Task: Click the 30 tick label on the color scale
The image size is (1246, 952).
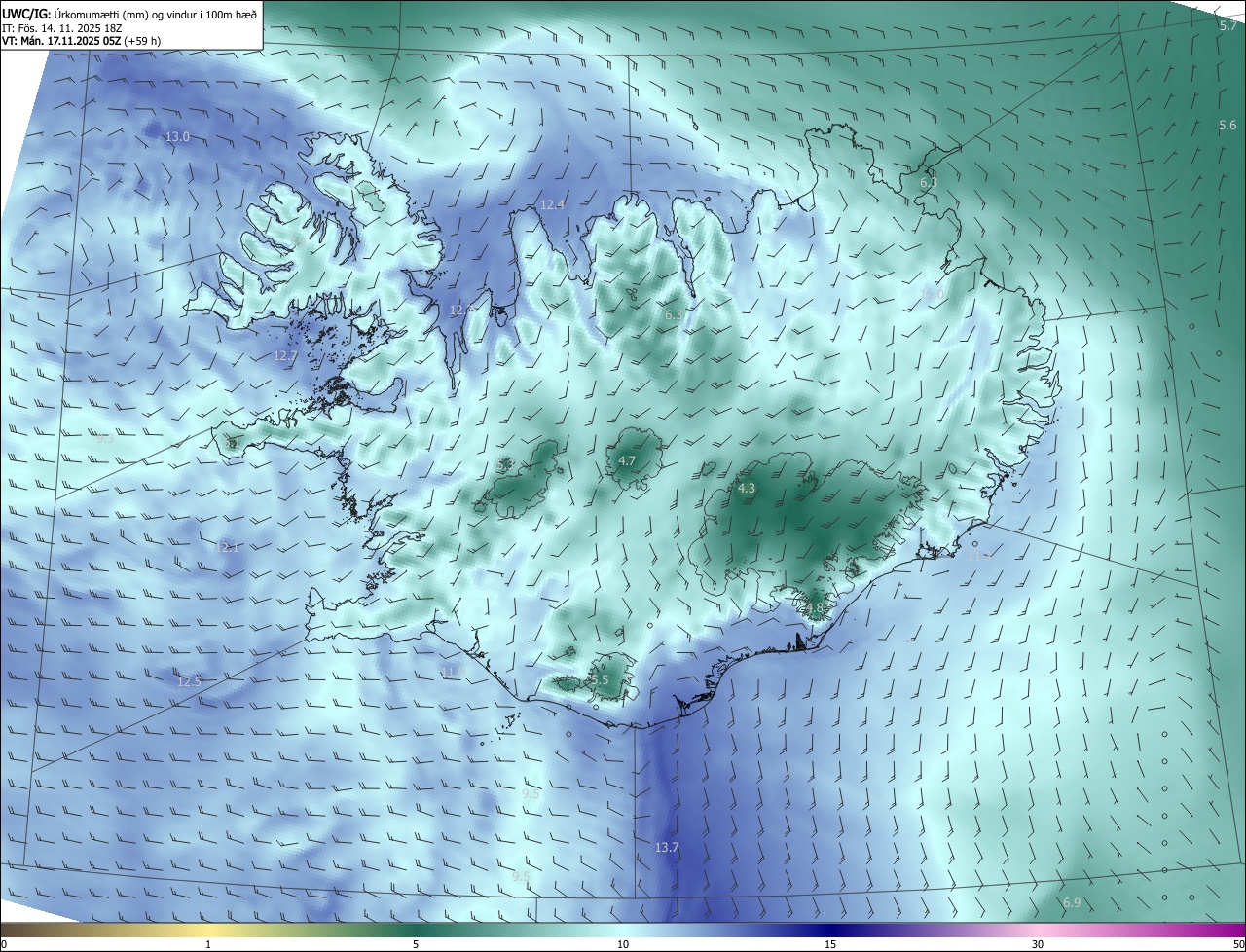Action: coord(1038,944)
